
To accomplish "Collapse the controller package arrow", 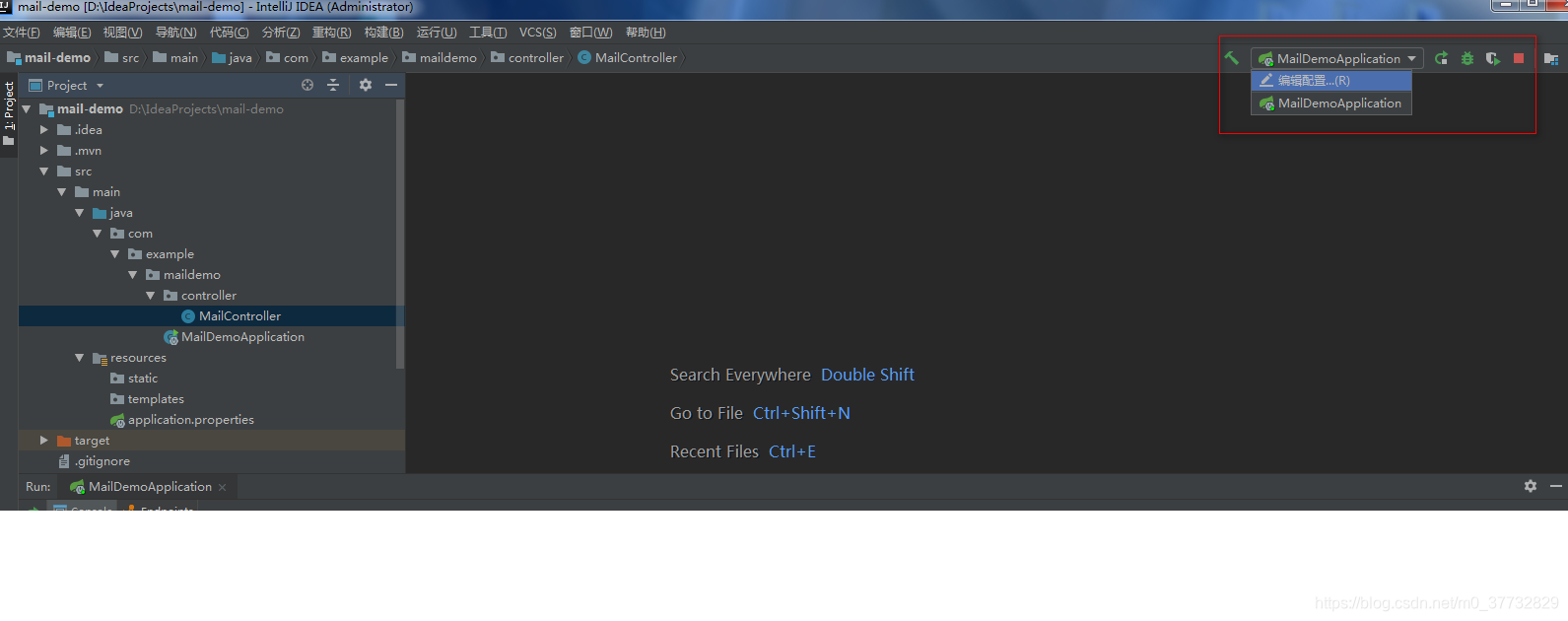I will pos(150,296).
